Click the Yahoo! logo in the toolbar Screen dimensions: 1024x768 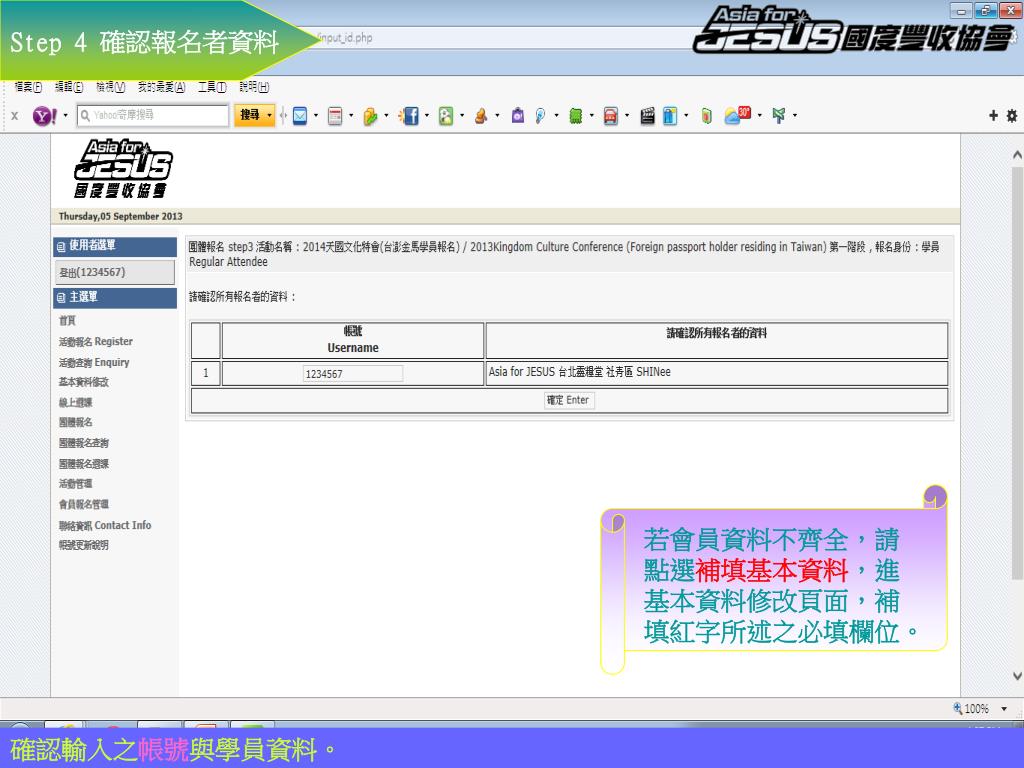click(45, 116)
